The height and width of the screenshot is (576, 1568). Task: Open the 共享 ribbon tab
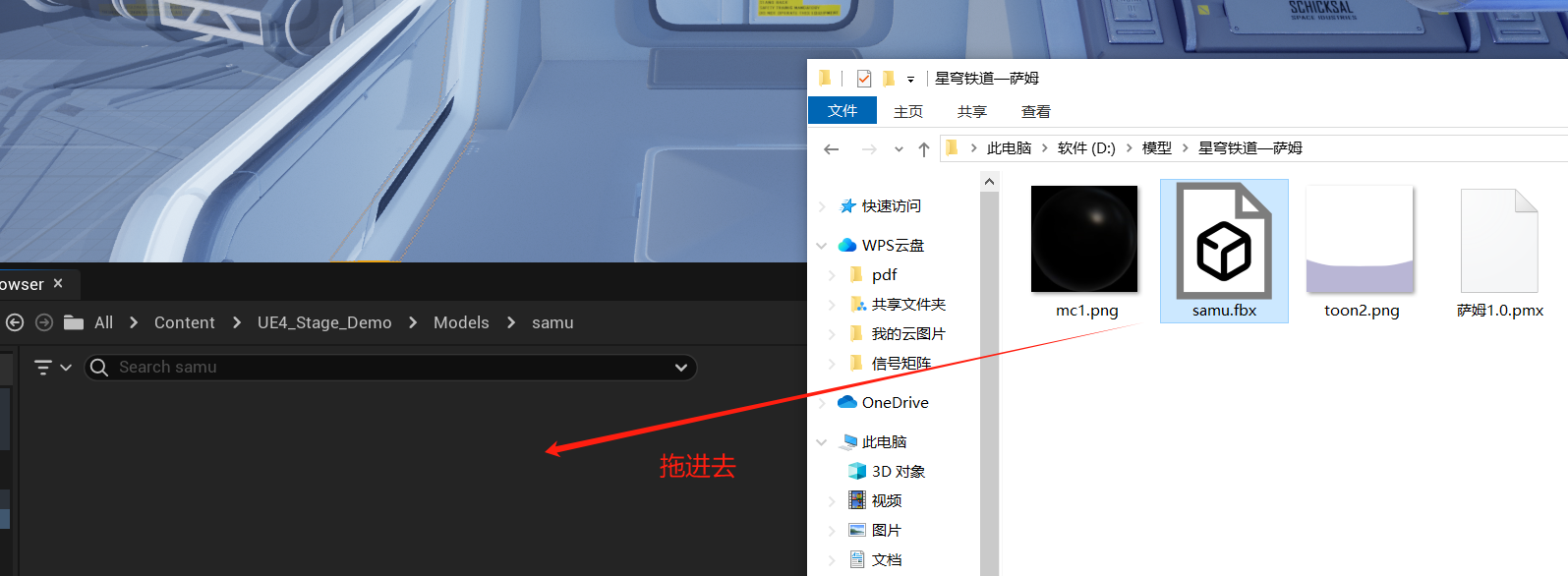coord(972,111)
